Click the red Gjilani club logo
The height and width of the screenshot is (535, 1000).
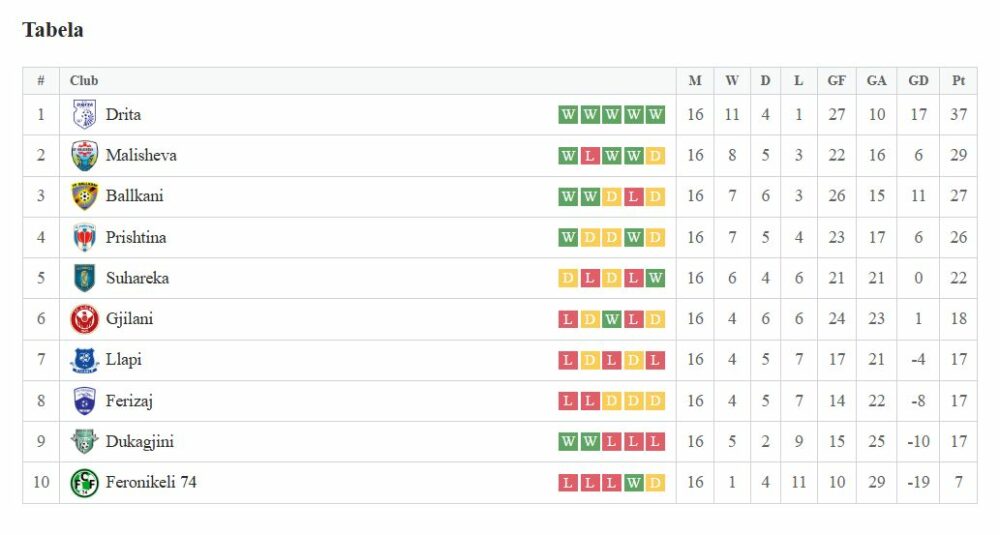tap(84, 319)
